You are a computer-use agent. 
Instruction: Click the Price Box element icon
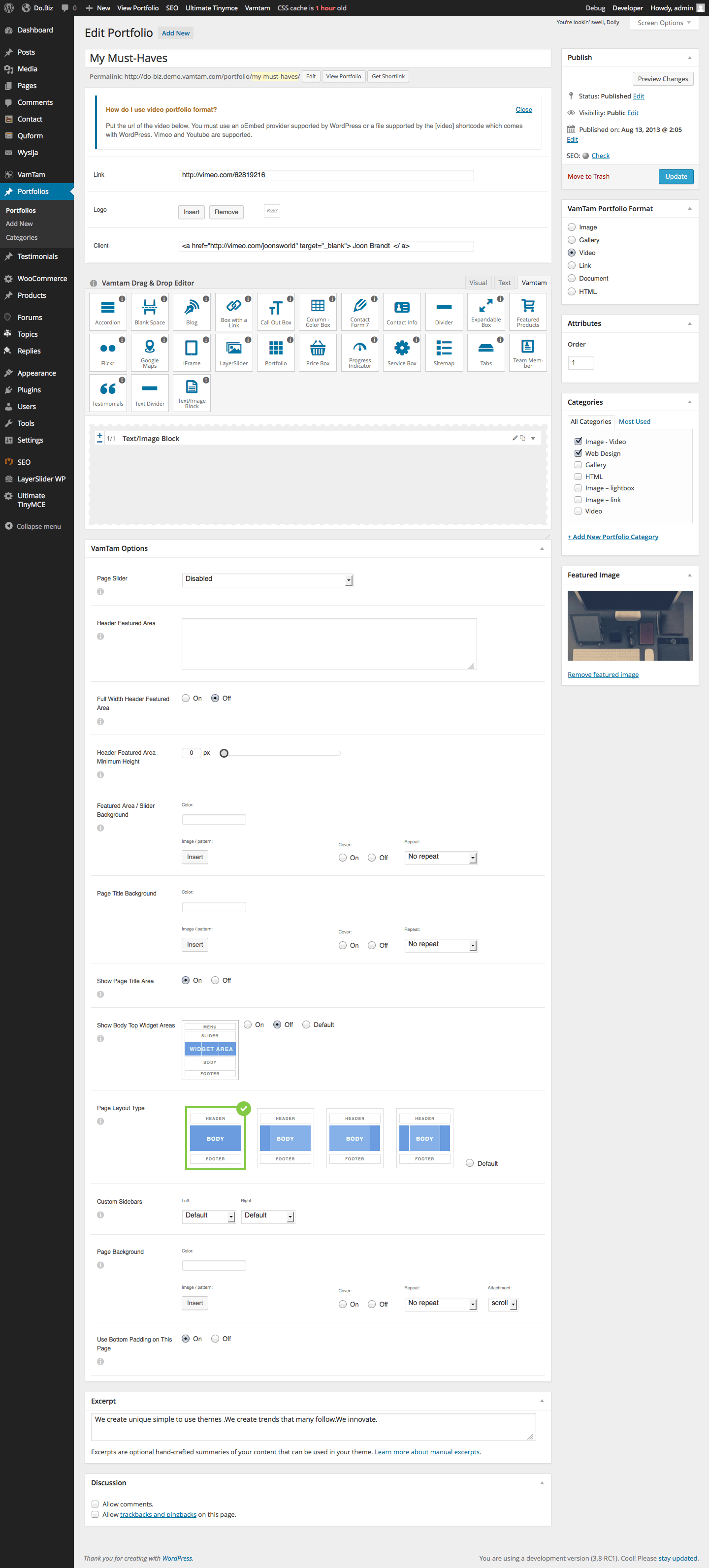(318, 352)
